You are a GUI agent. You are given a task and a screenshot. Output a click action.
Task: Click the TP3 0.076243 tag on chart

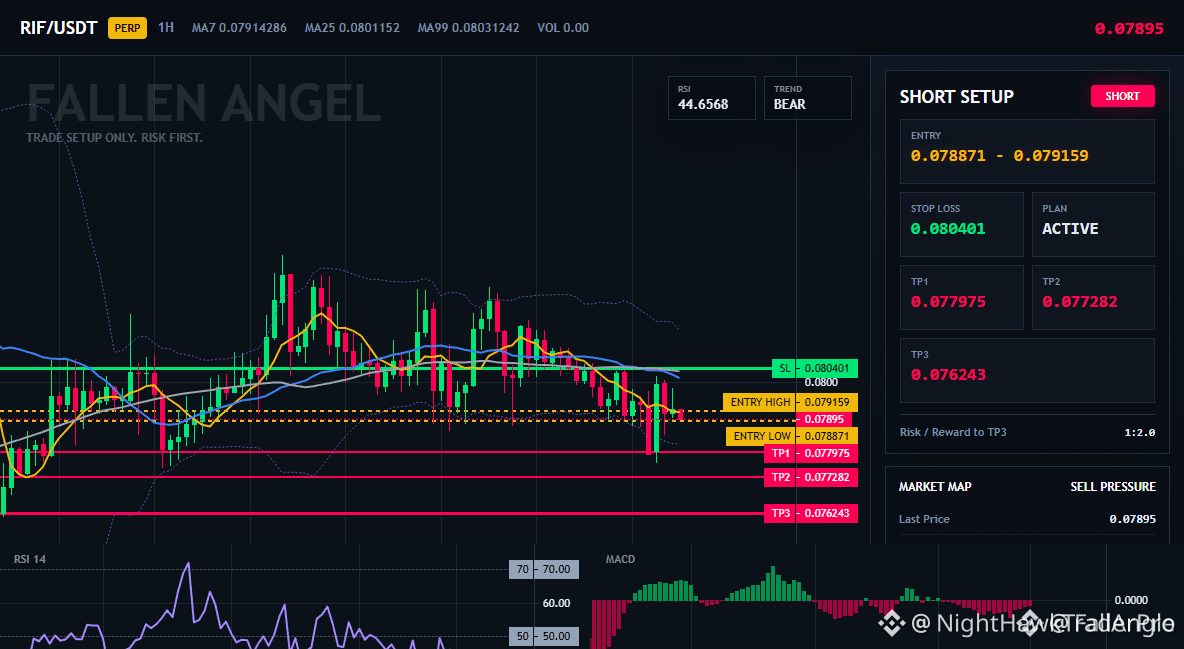tap(810, 513)
